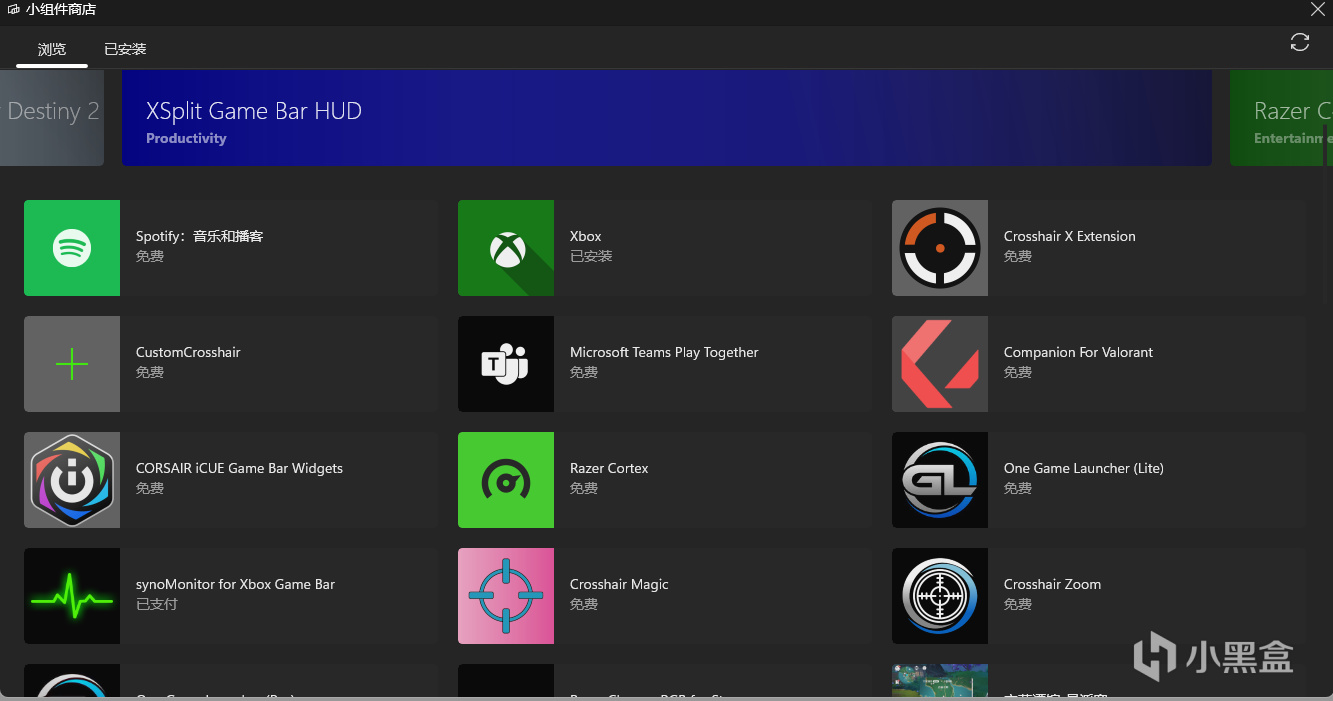
Task: Open the XSplit Game Bar HUD banner
Action: (667, 117)
